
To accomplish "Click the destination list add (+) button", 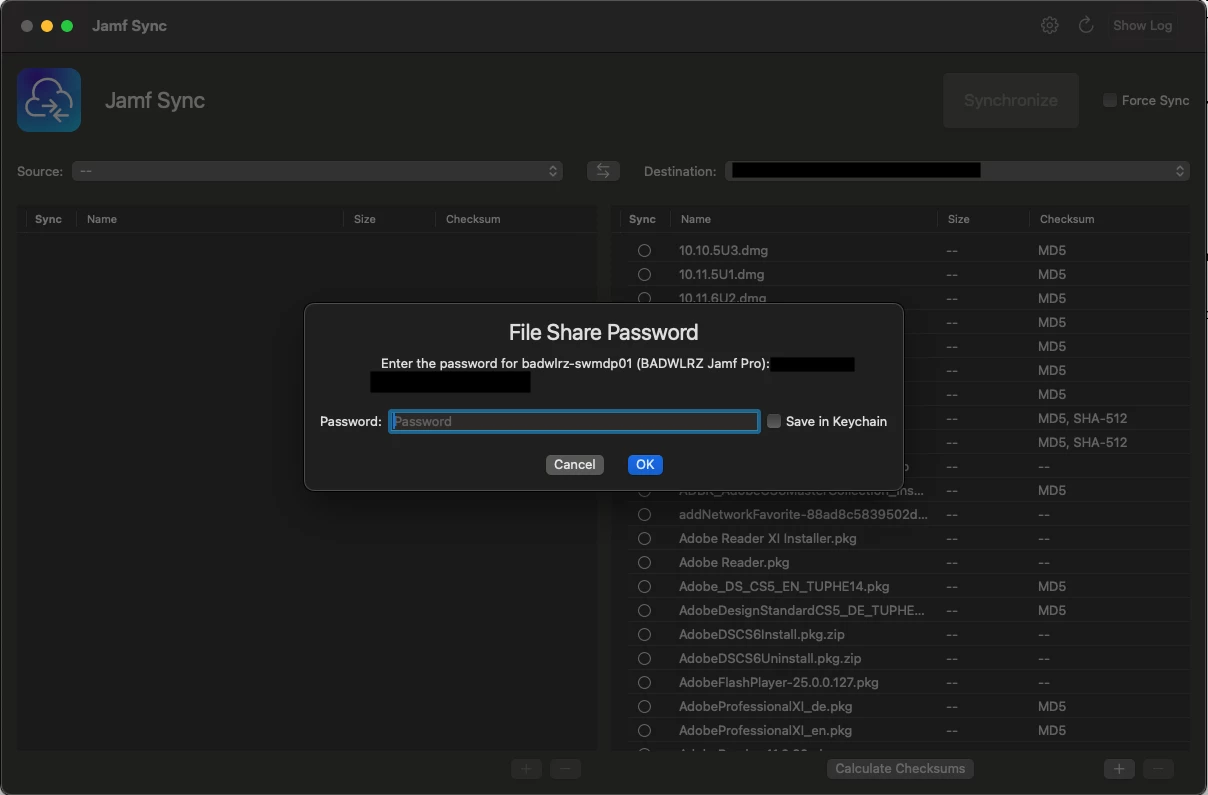I will tap(1119, 768).
